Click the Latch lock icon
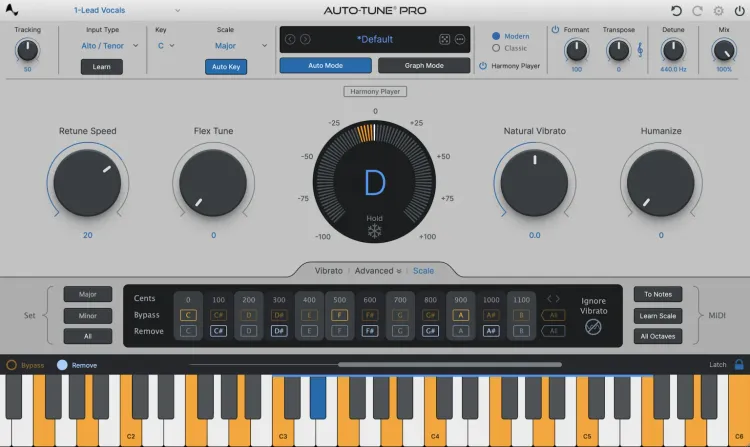 [x=739, y=364]
